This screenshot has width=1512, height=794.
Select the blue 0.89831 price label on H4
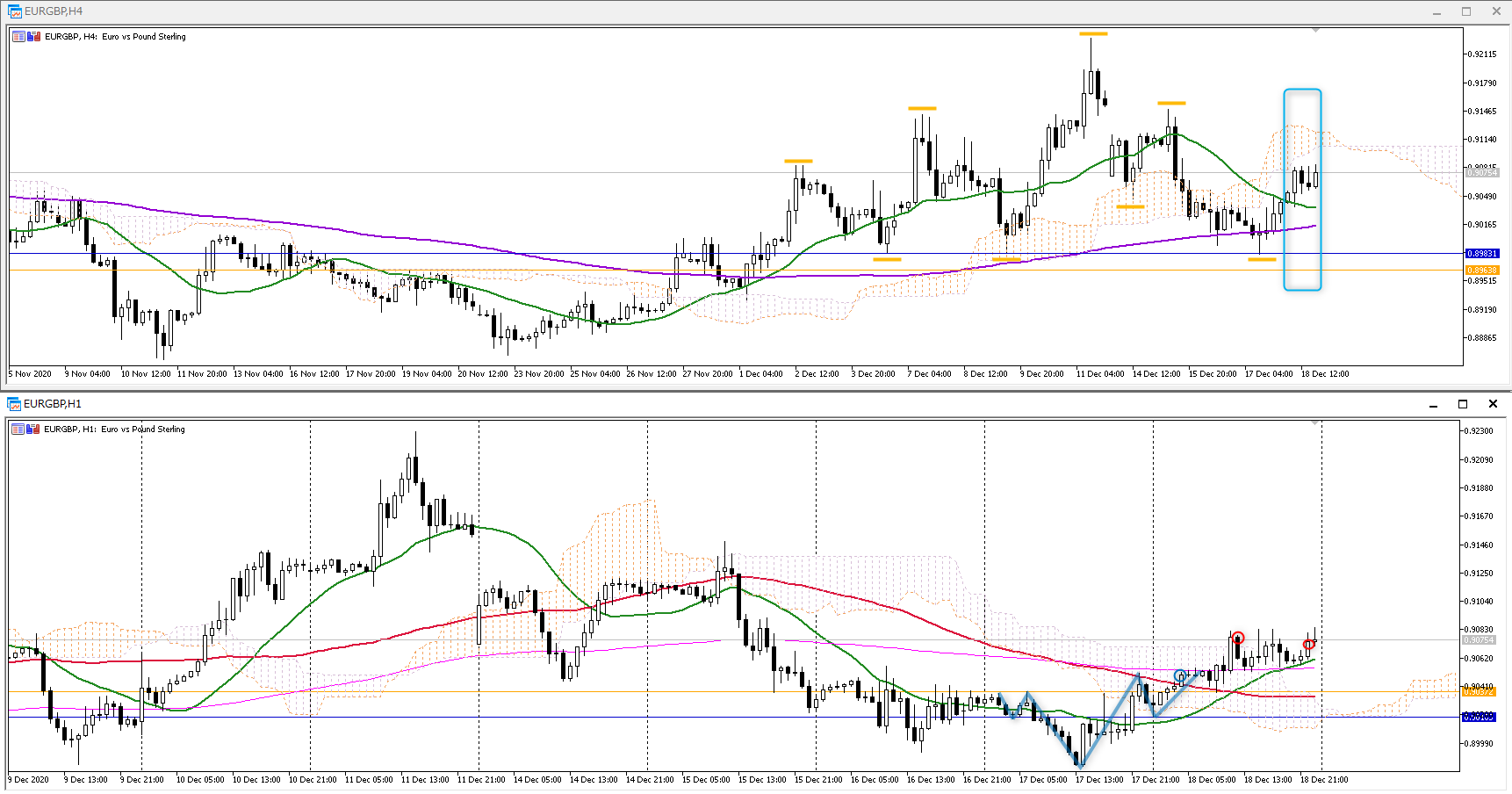click(1482, 254)
